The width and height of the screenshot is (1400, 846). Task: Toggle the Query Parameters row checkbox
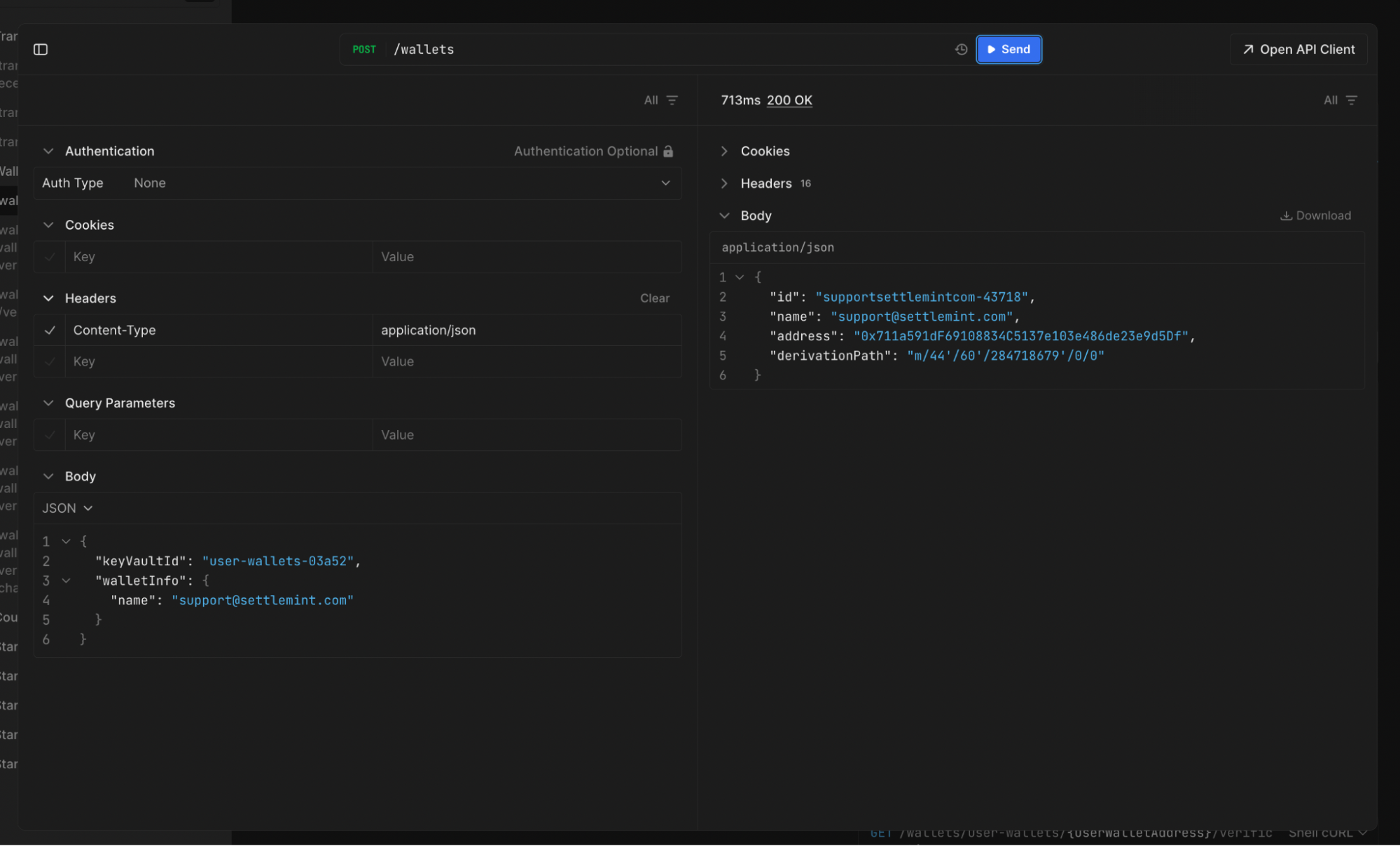50,435
